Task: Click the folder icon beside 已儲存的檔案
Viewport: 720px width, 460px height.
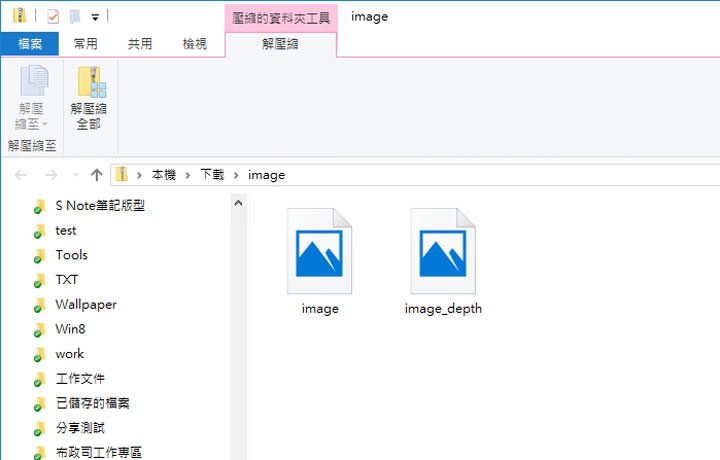Action: (40, 404)
